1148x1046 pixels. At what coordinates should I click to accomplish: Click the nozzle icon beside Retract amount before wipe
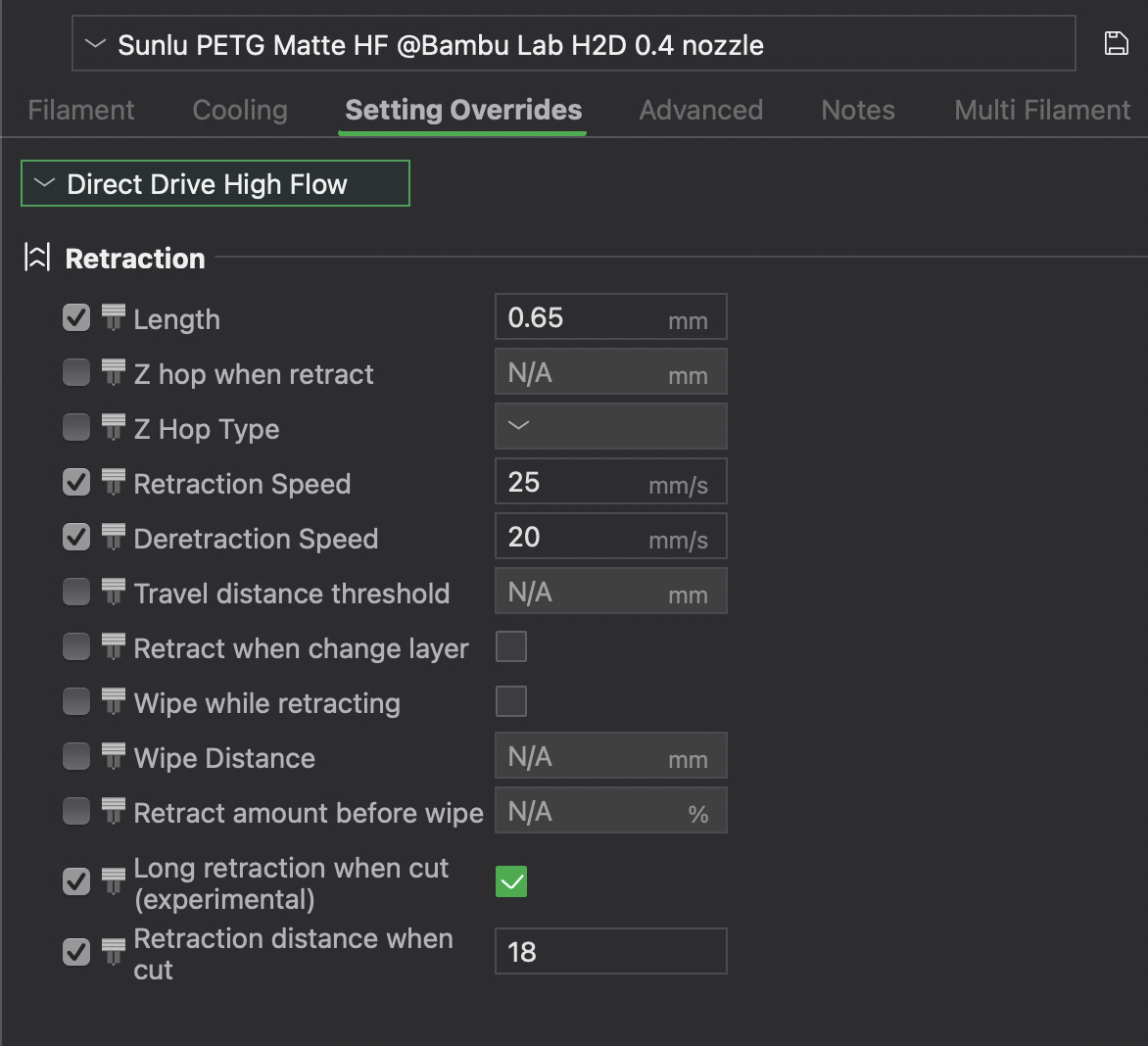113,812
